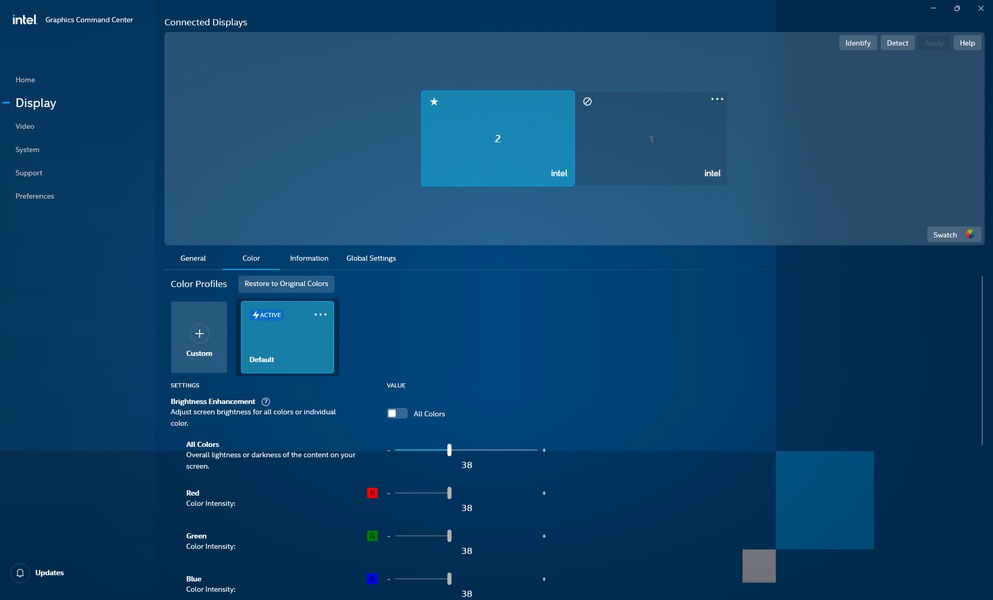Switch to the Information tab

click(x=309, y=259)
